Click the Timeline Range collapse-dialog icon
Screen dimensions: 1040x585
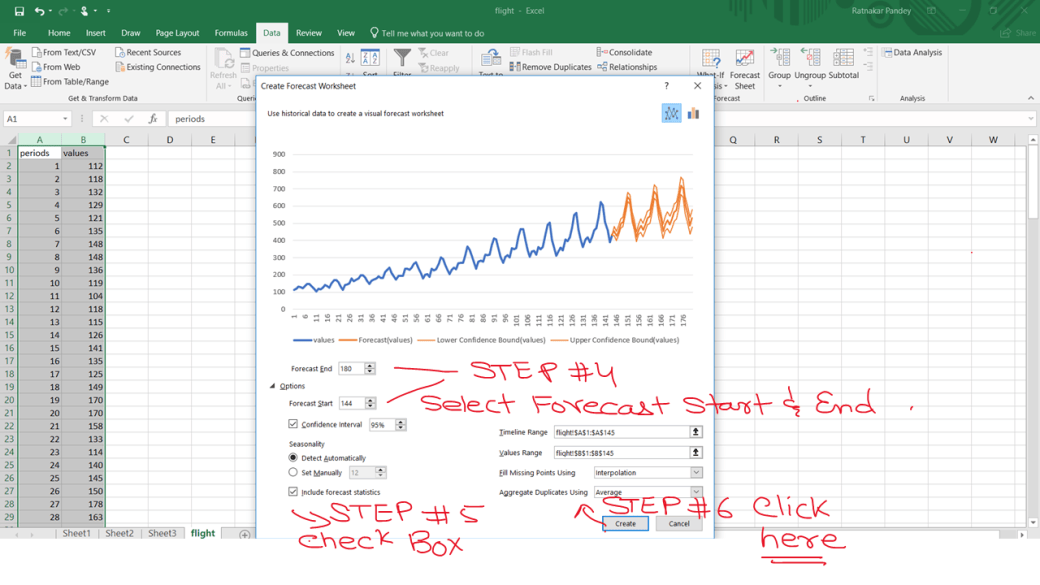pyautogui.click(x=695, y=432)
